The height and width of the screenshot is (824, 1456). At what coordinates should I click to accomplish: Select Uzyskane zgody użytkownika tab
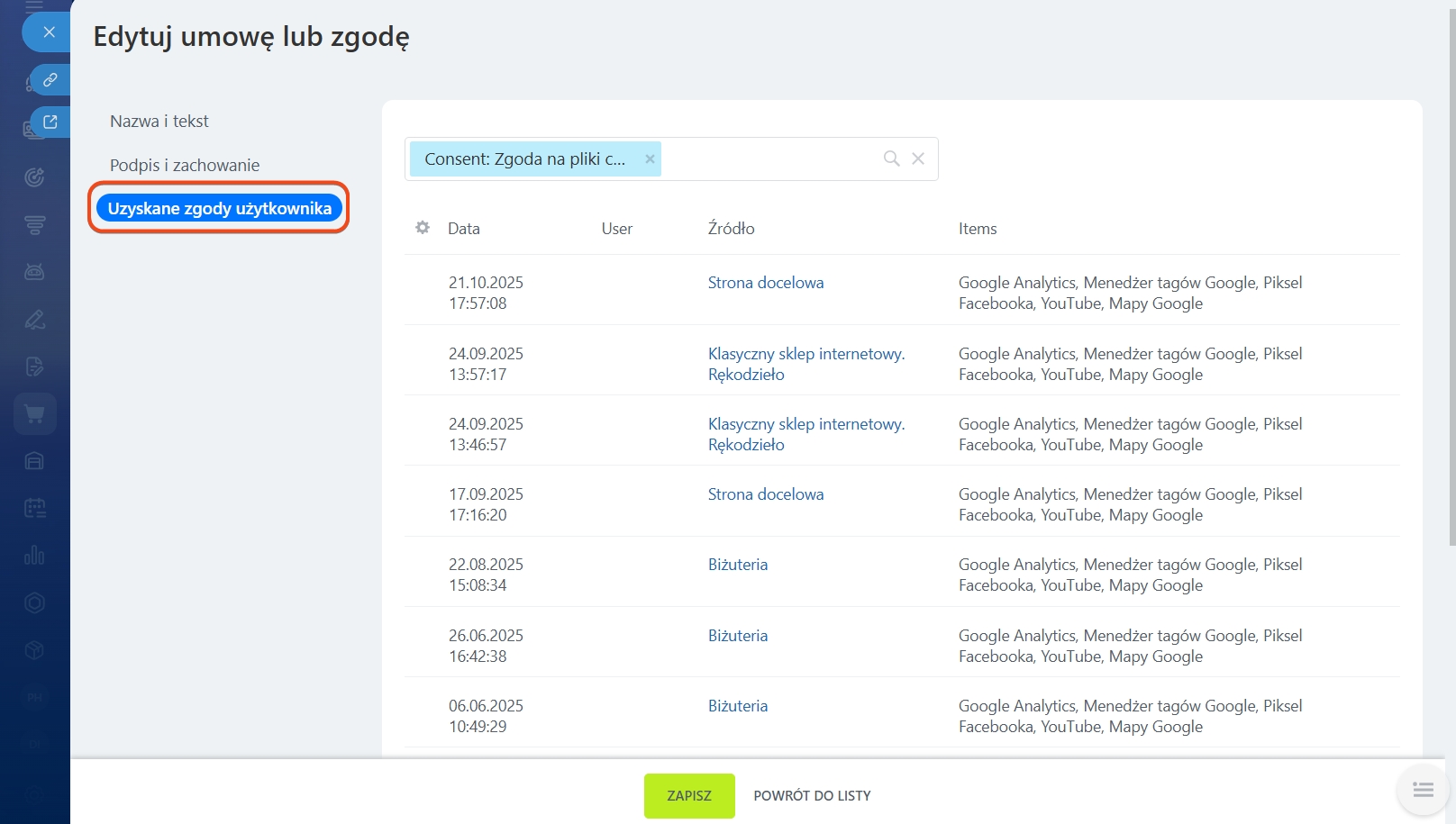coord(219,209)
